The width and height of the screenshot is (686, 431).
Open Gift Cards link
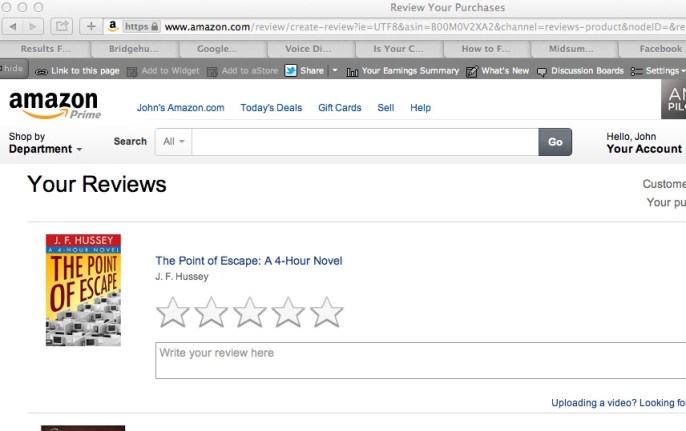(x=340, y=108)
